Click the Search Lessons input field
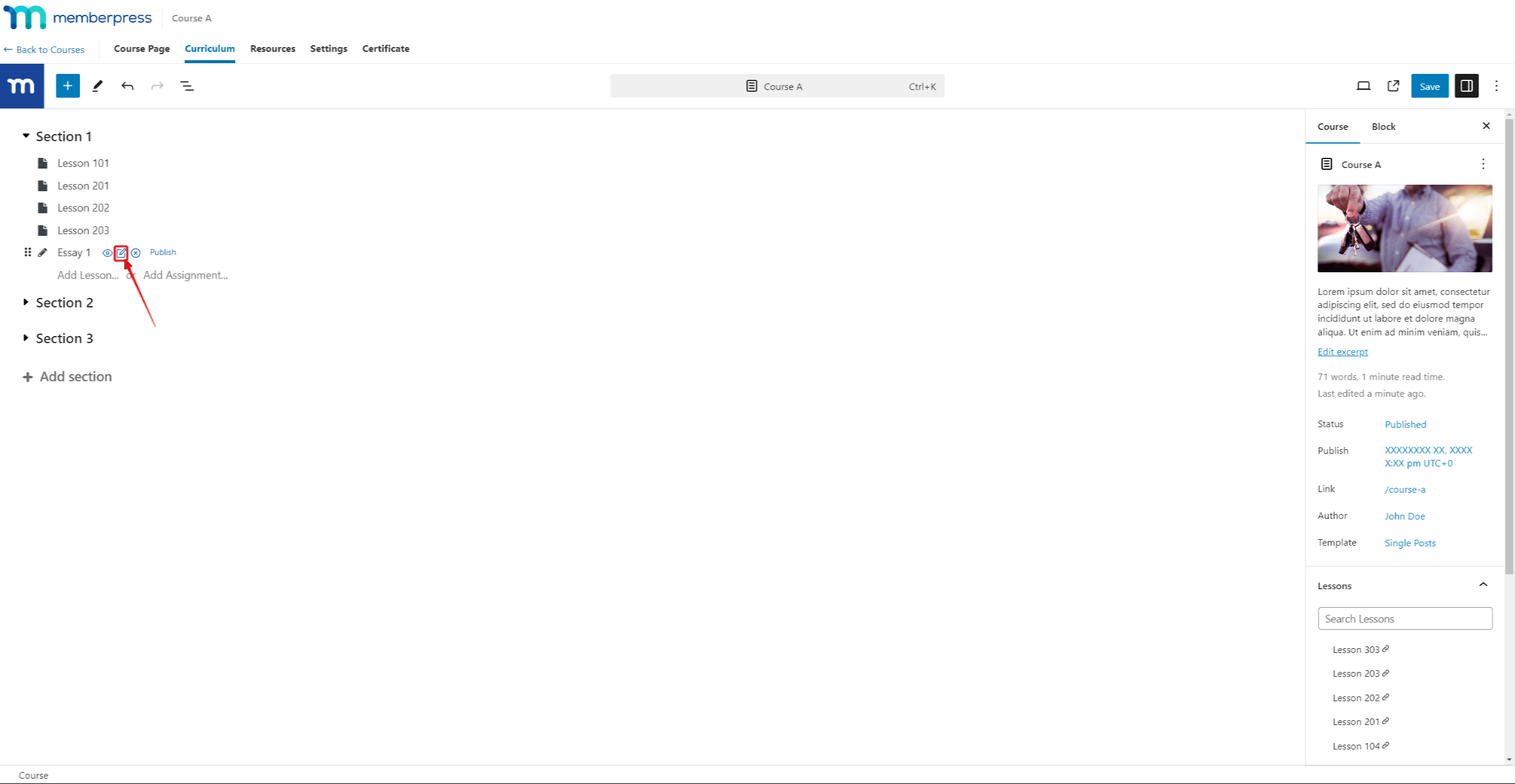 [x=1404, y=618]
